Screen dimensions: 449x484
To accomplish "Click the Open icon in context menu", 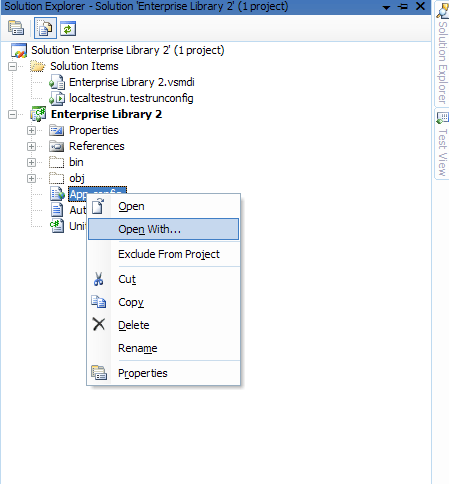I will pyautogui.click(x=98, y=206).
